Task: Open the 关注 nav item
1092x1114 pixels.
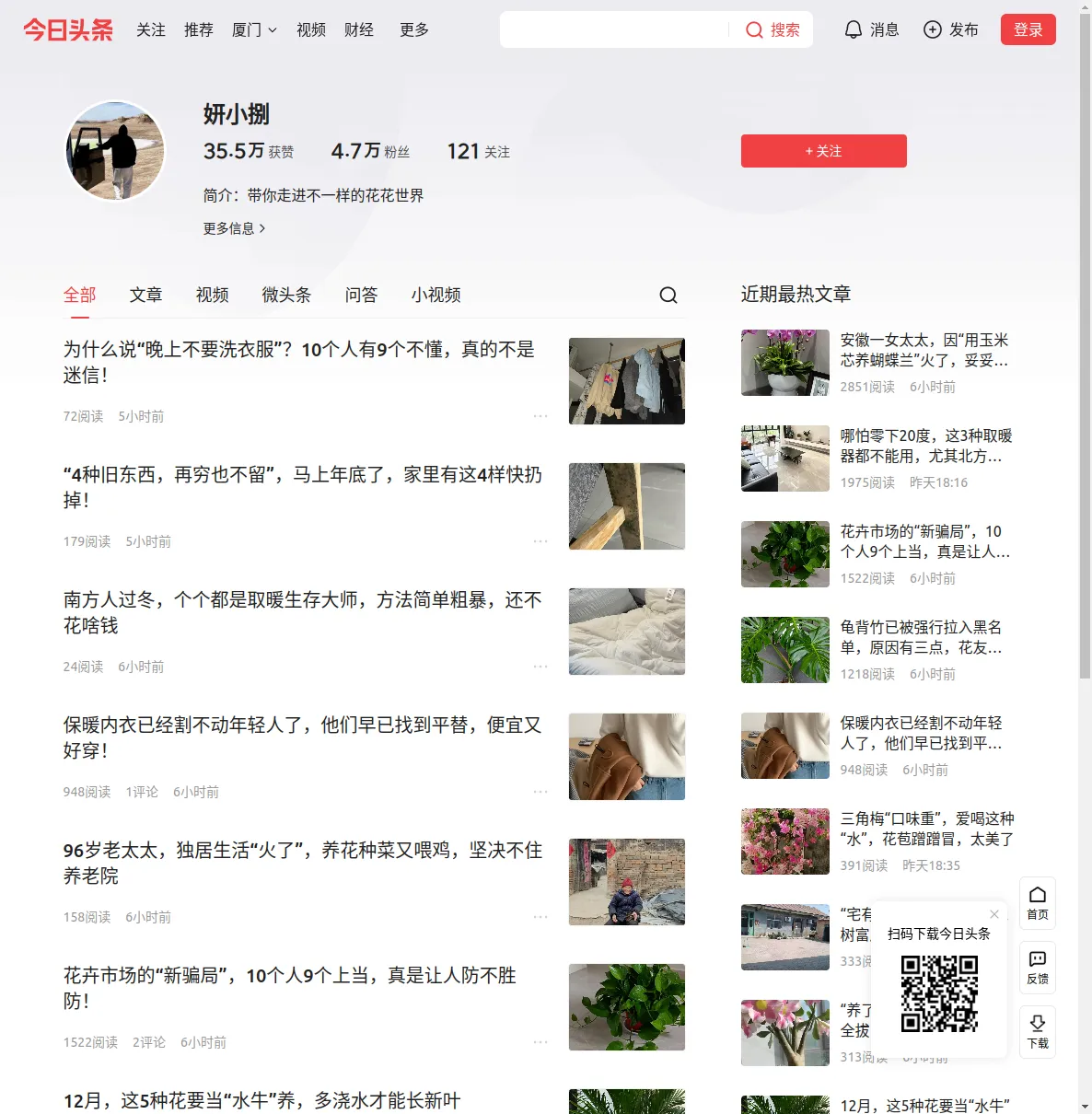Action: click(x=151, y=29)
